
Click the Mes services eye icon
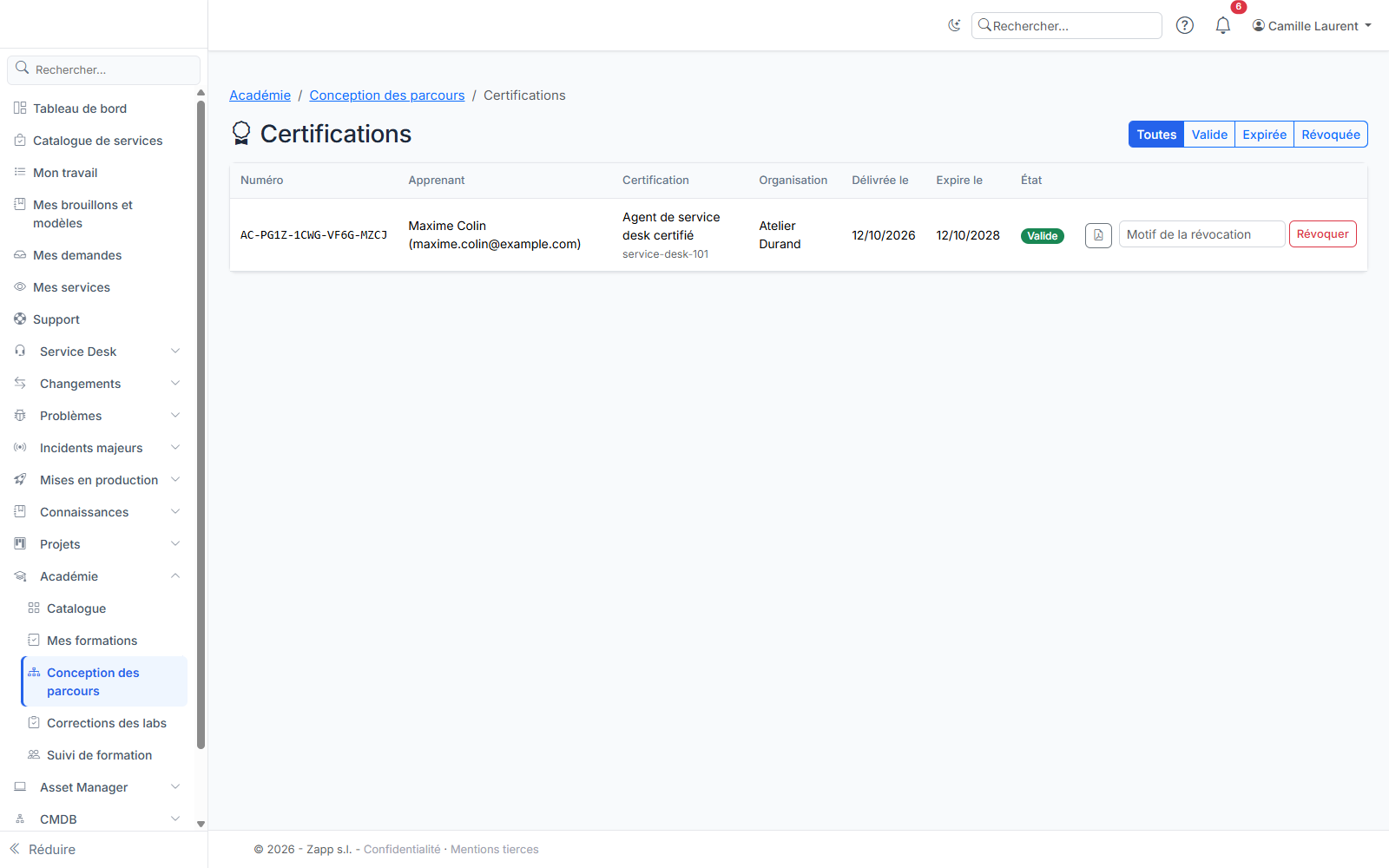pos(20,286)
